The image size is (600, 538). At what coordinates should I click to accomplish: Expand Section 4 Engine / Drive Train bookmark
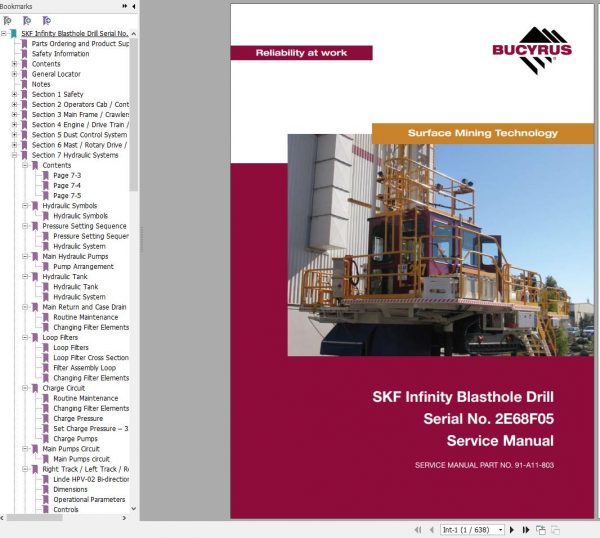coord(14,124)
